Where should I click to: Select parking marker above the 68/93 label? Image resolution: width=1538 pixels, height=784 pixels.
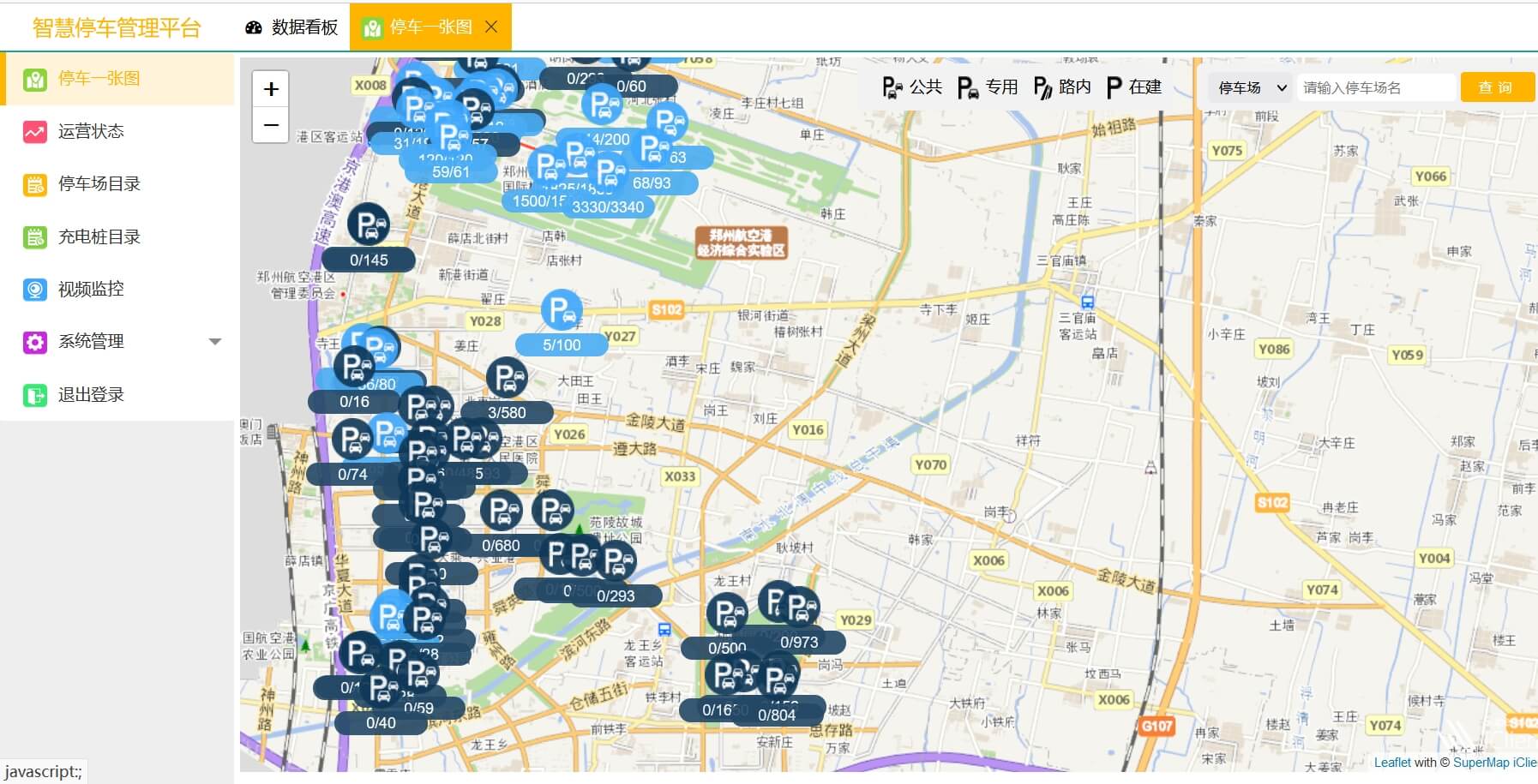(652, 148)
